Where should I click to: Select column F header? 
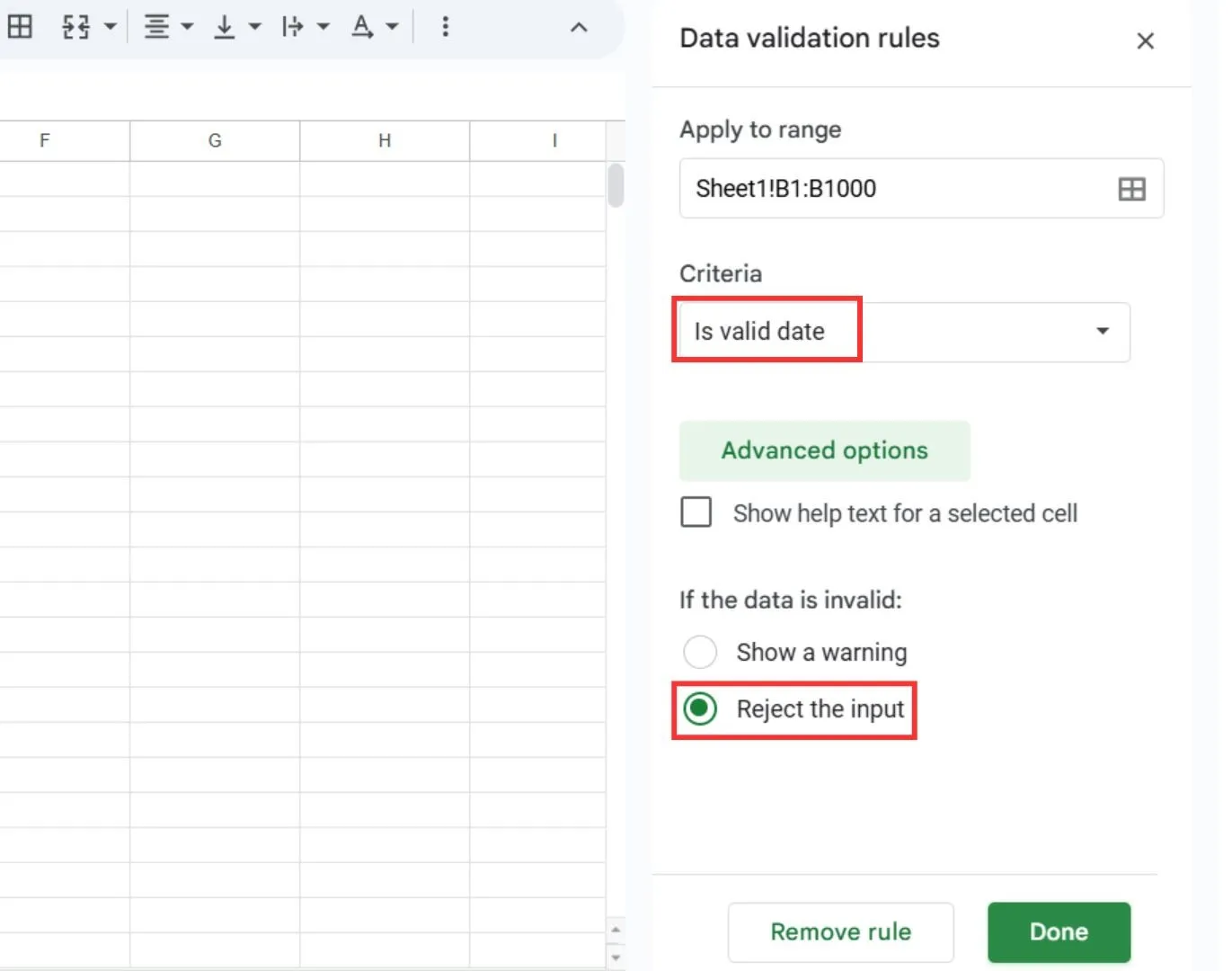pos(65,141)
